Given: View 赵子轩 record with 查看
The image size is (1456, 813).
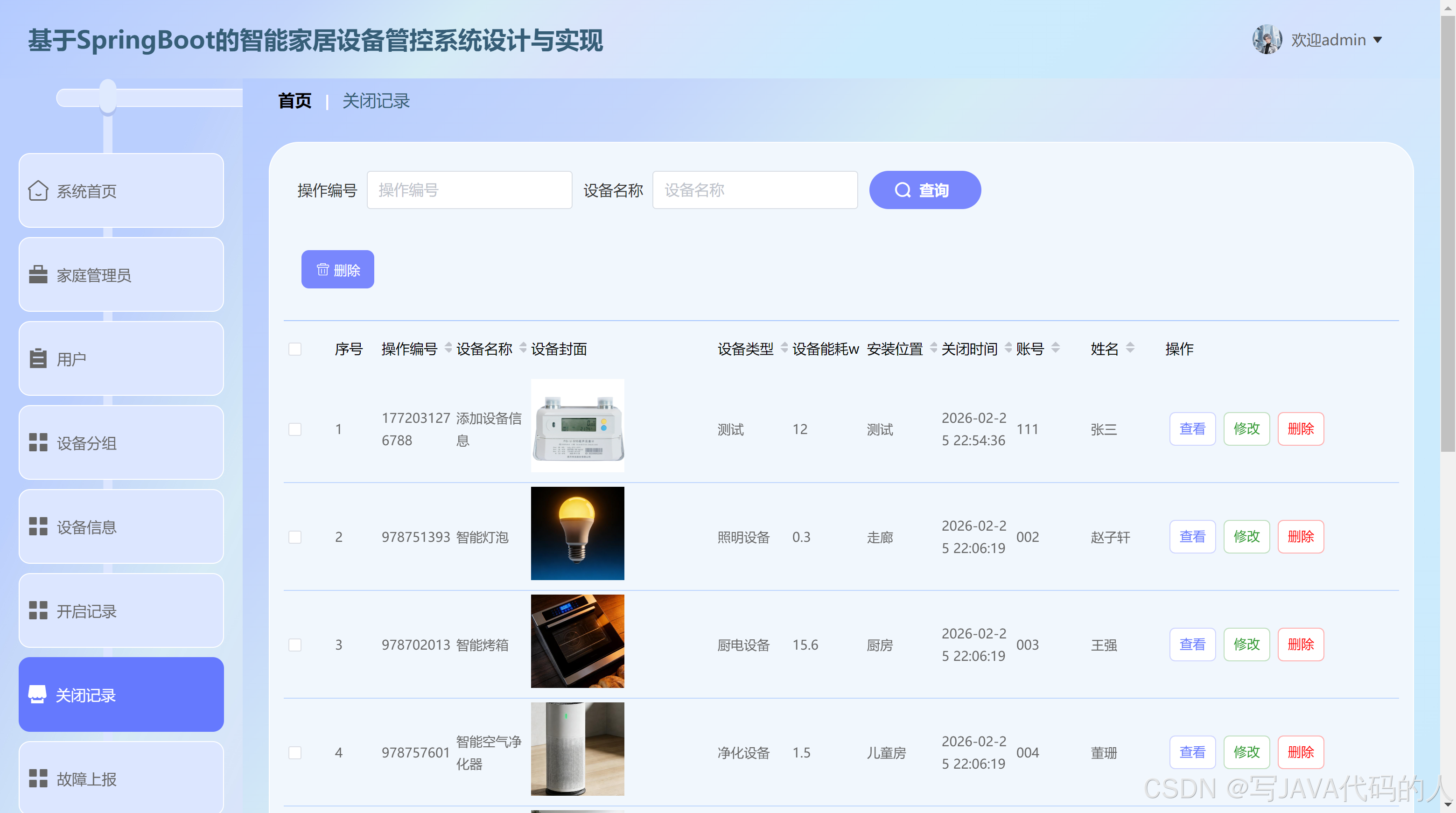Looking at the screenshot, I should coord(1192,537).
